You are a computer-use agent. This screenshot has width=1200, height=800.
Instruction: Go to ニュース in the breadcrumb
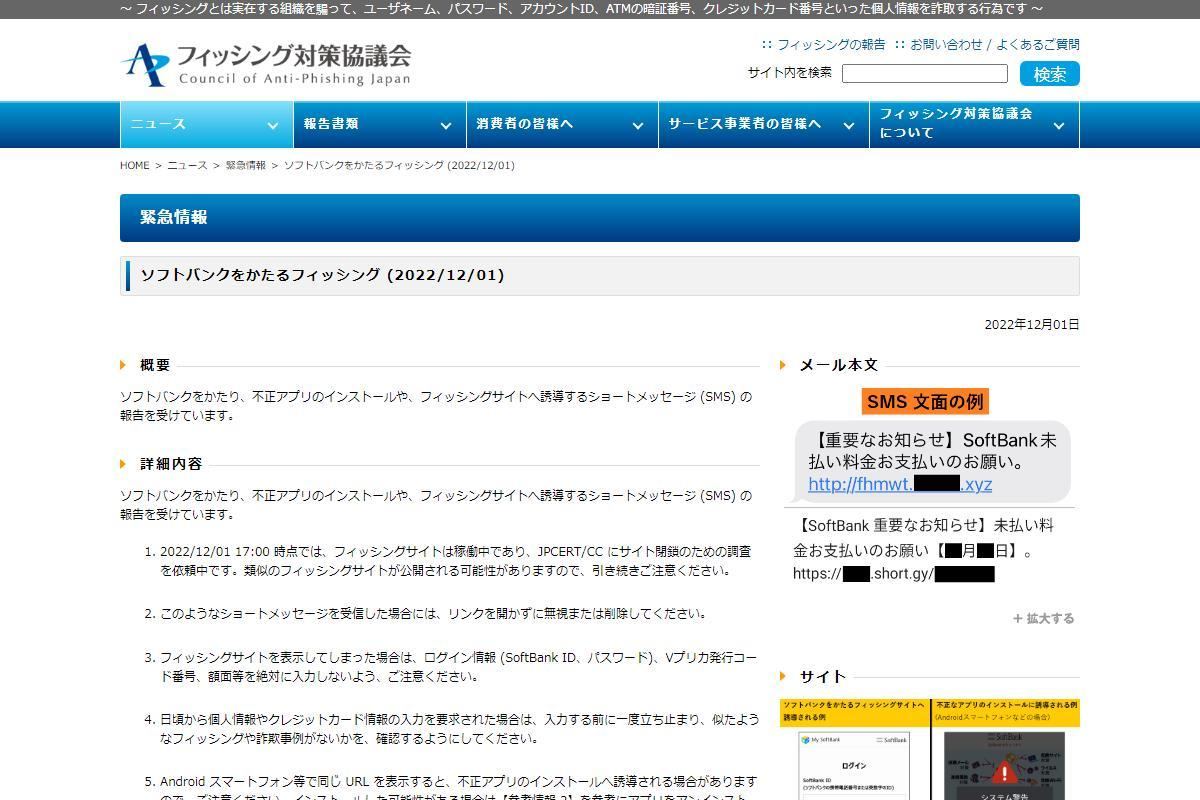point(187,165)
